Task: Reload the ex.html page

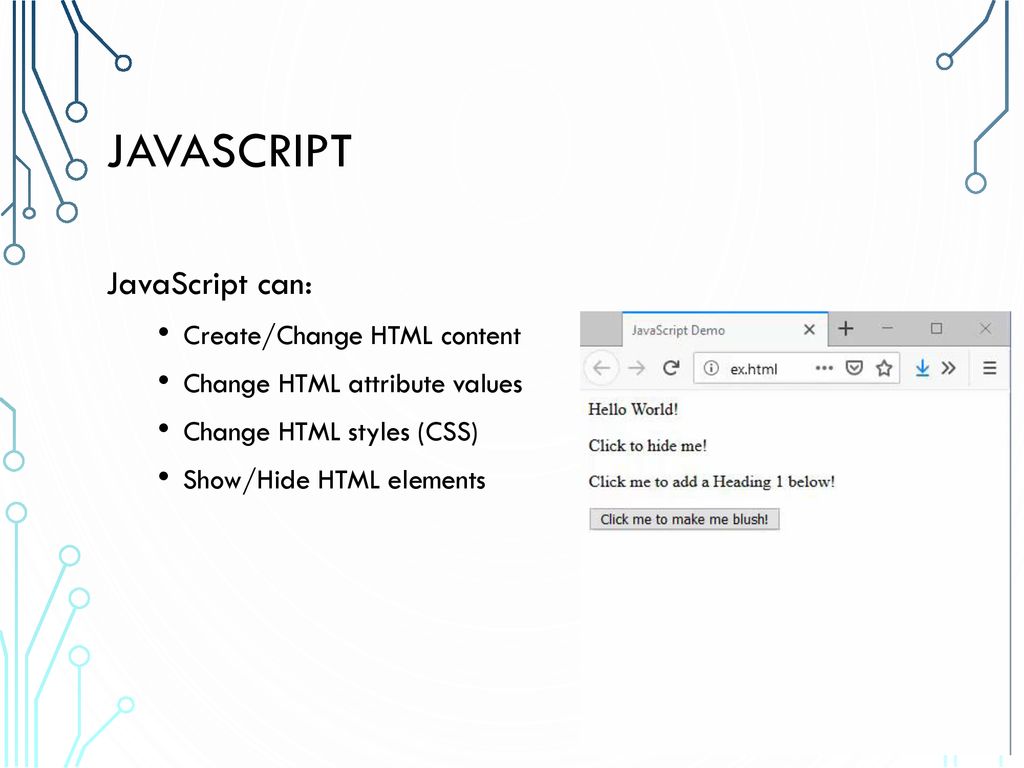Action: coord(671,368)
